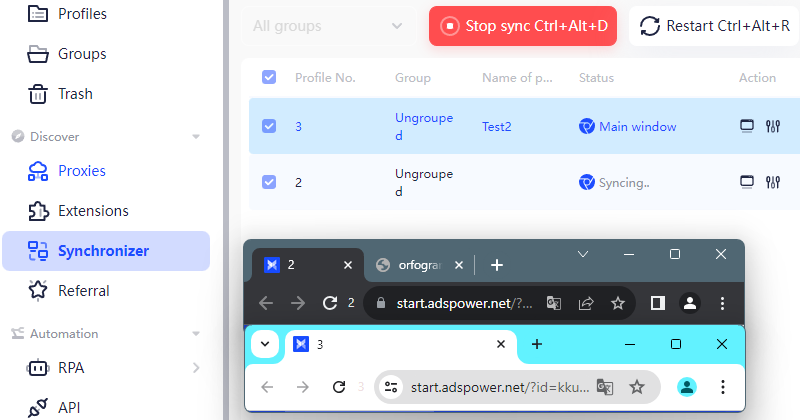Click the Test2 profile name
The image size is (800, 420).
coord(496,127)
